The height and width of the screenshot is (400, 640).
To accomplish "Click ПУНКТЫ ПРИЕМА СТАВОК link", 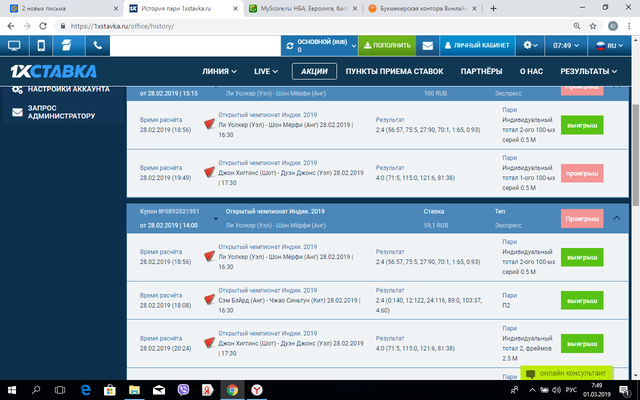I will point(395,72).
